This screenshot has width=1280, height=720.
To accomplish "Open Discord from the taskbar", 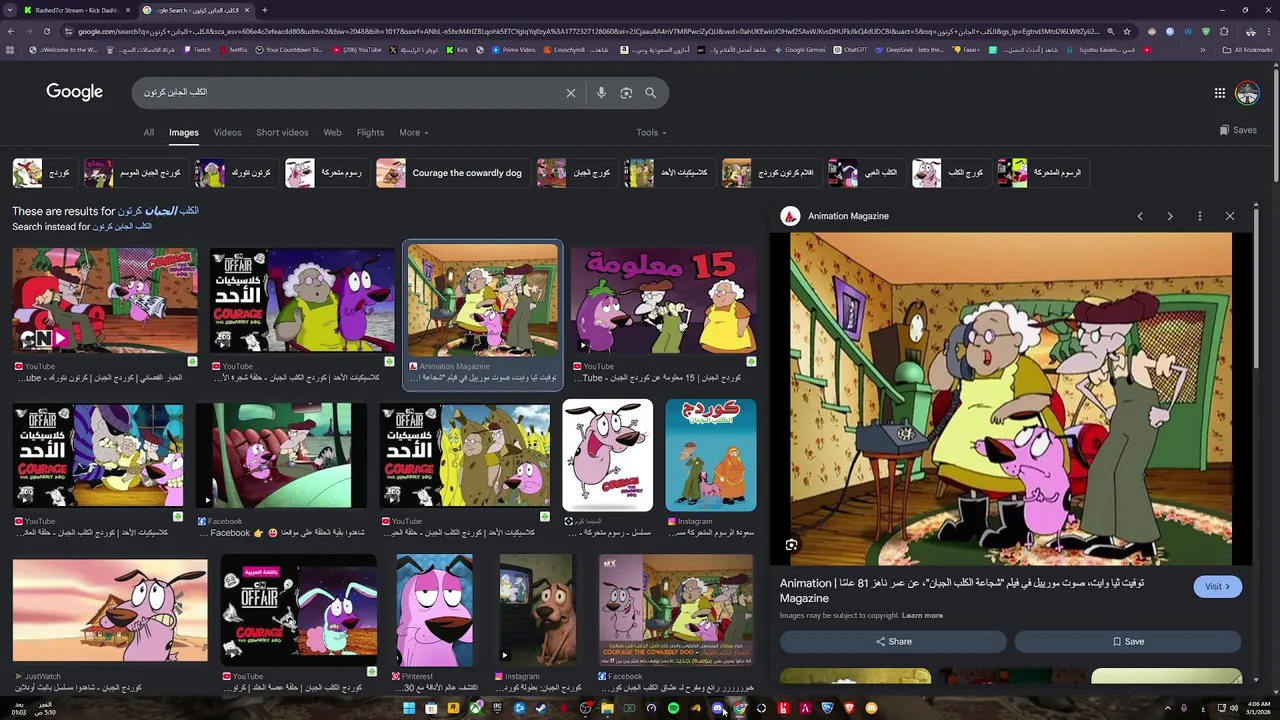I will [717, 709].
